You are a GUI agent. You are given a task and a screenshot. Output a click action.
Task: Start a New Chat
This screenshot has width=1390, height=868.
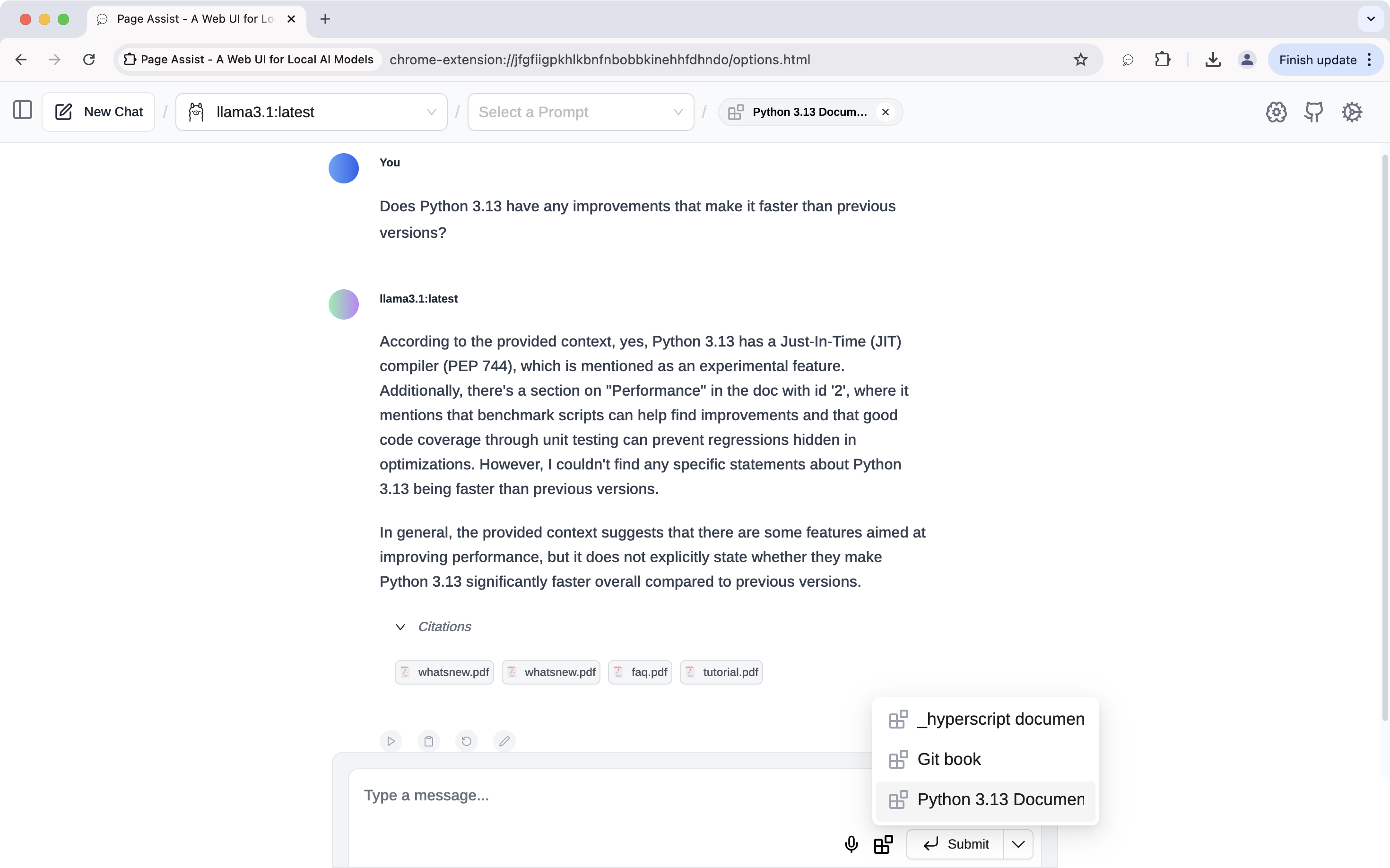[x=99, y=112]
